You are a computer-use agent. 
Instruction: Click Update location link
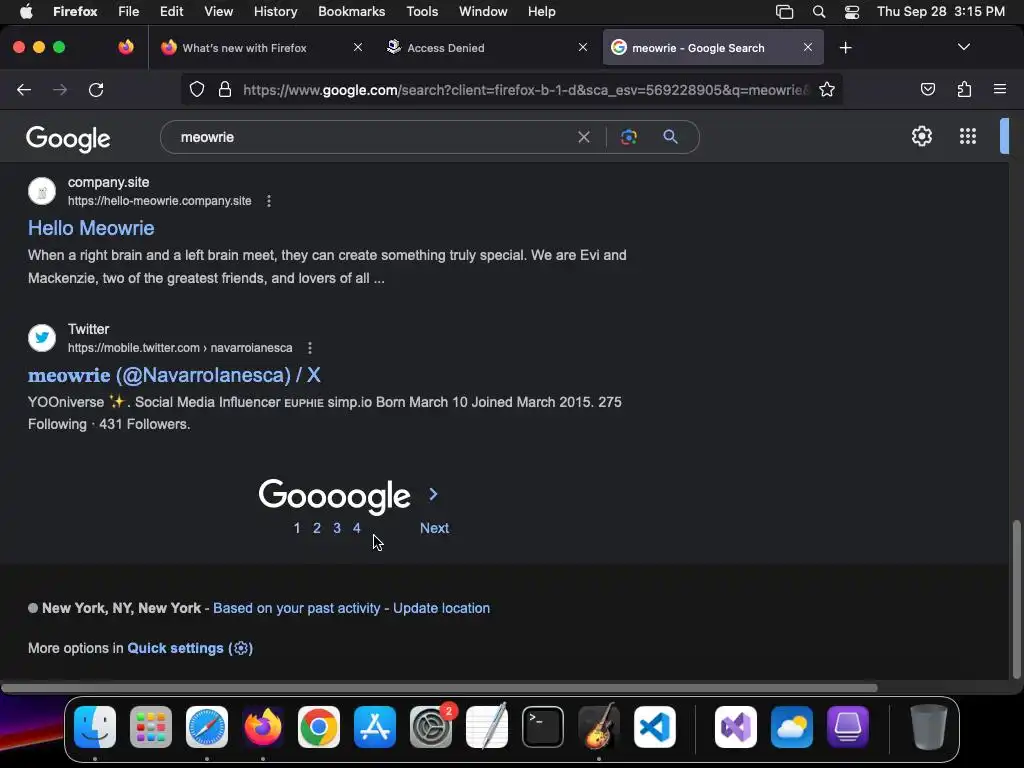441,608
